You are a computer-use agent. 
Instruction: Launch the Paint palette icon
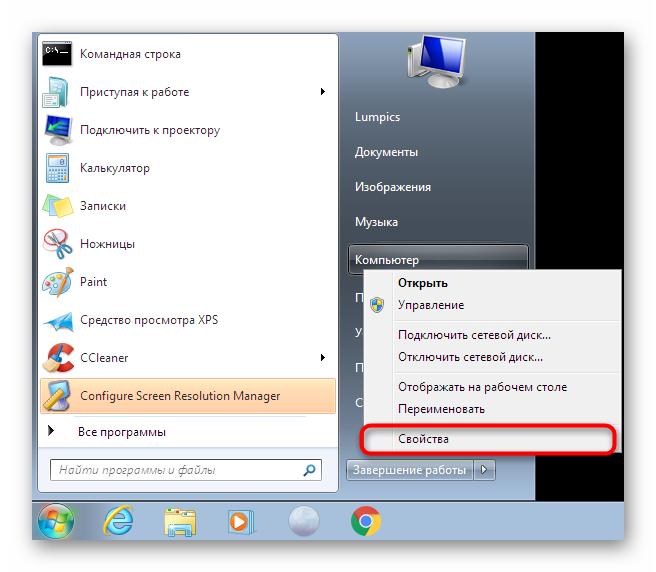58,282
